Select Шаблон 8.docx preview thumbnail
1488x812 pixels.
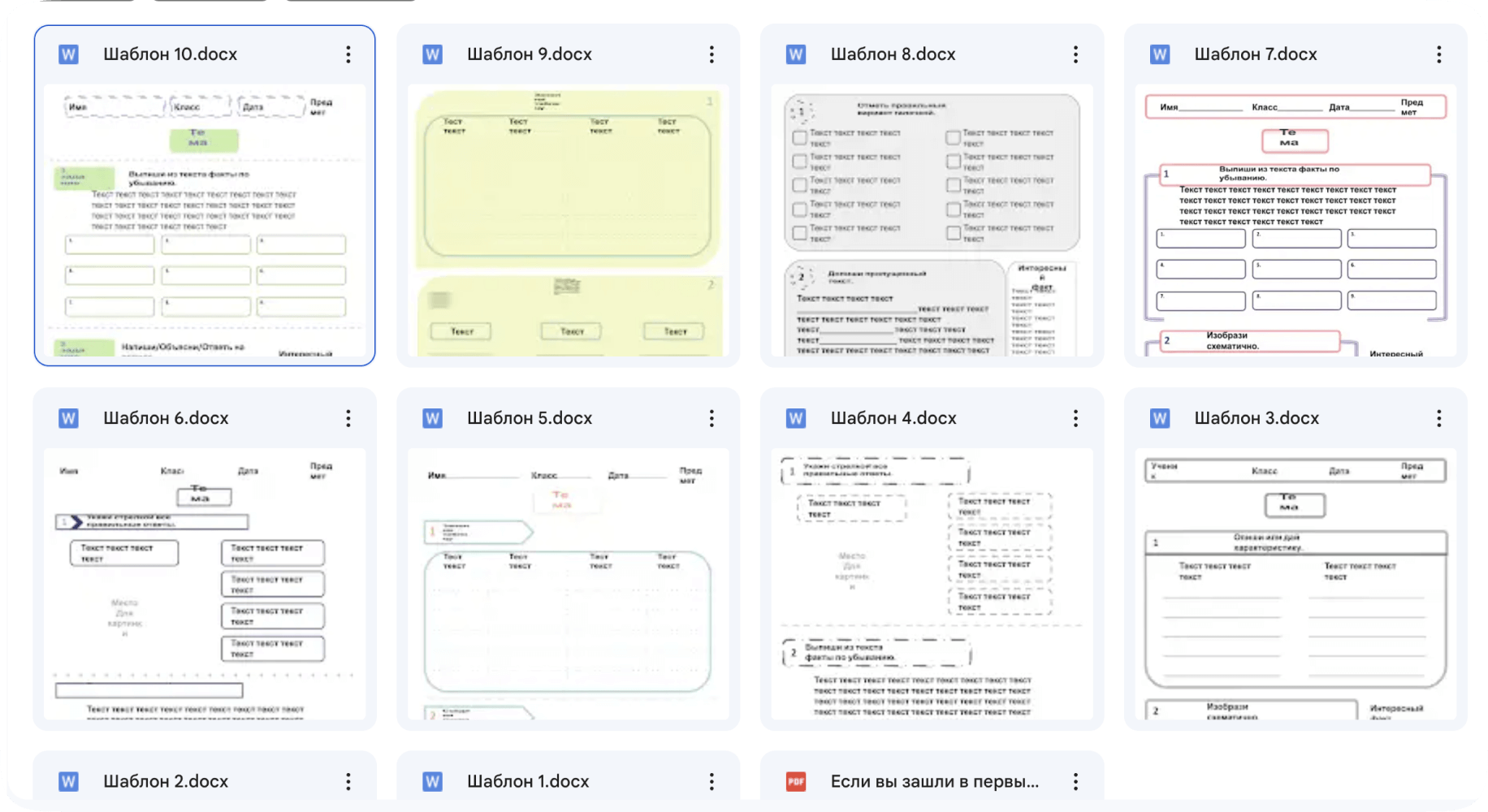[x=932, y=220]
